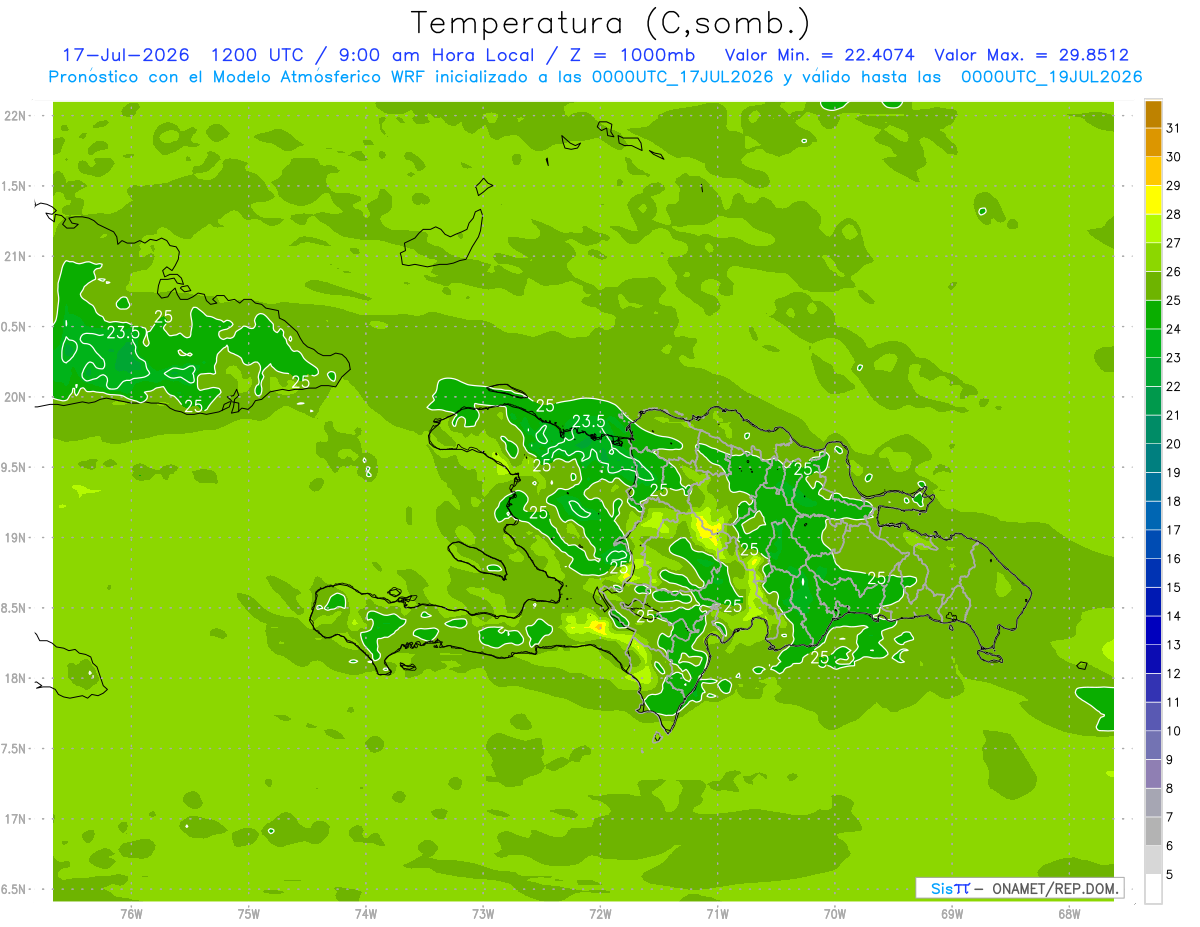Click the 'Temperatura (C,somb.)' chart title
1200x927 pixels.
(x=611, y=23)
